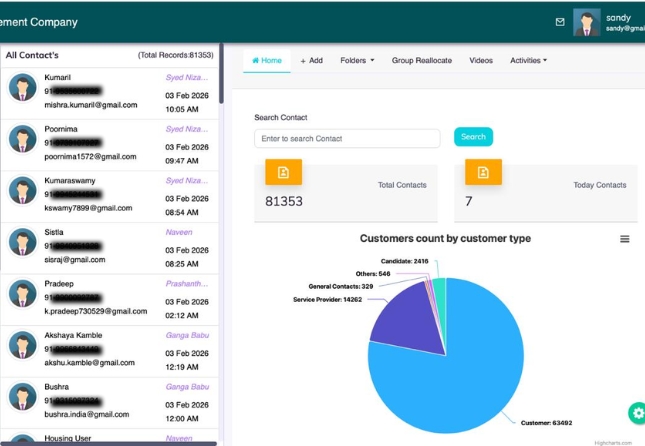Click the green settings gear icon
The height and width of the screenshot is (446, 645).
pyautogui.click(x=636, y=412)
